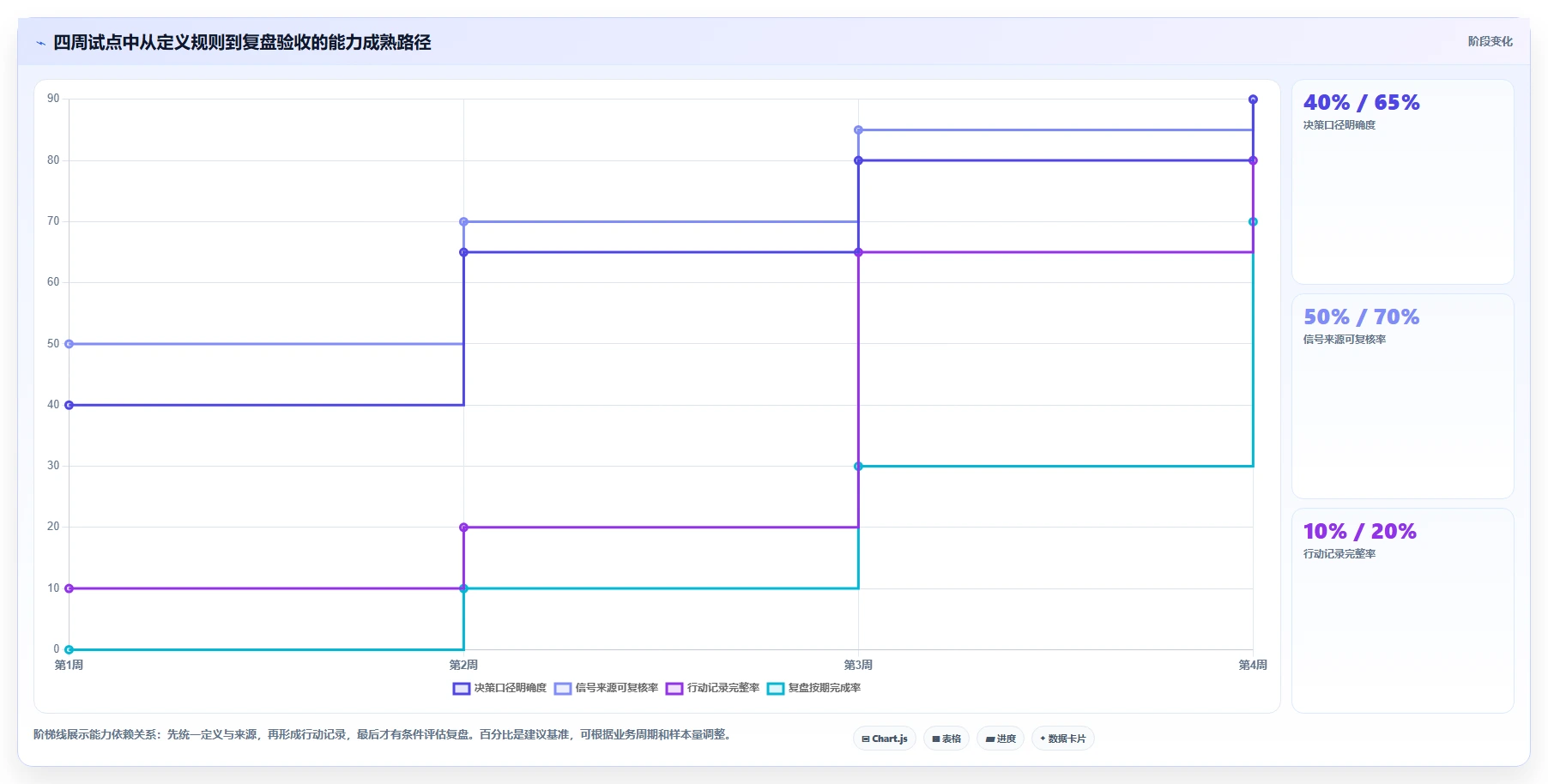Click the trend icon before the chart title
The width and height of the screenshot is (1548, 784).
pyautogui.click(x=40, y=43)
